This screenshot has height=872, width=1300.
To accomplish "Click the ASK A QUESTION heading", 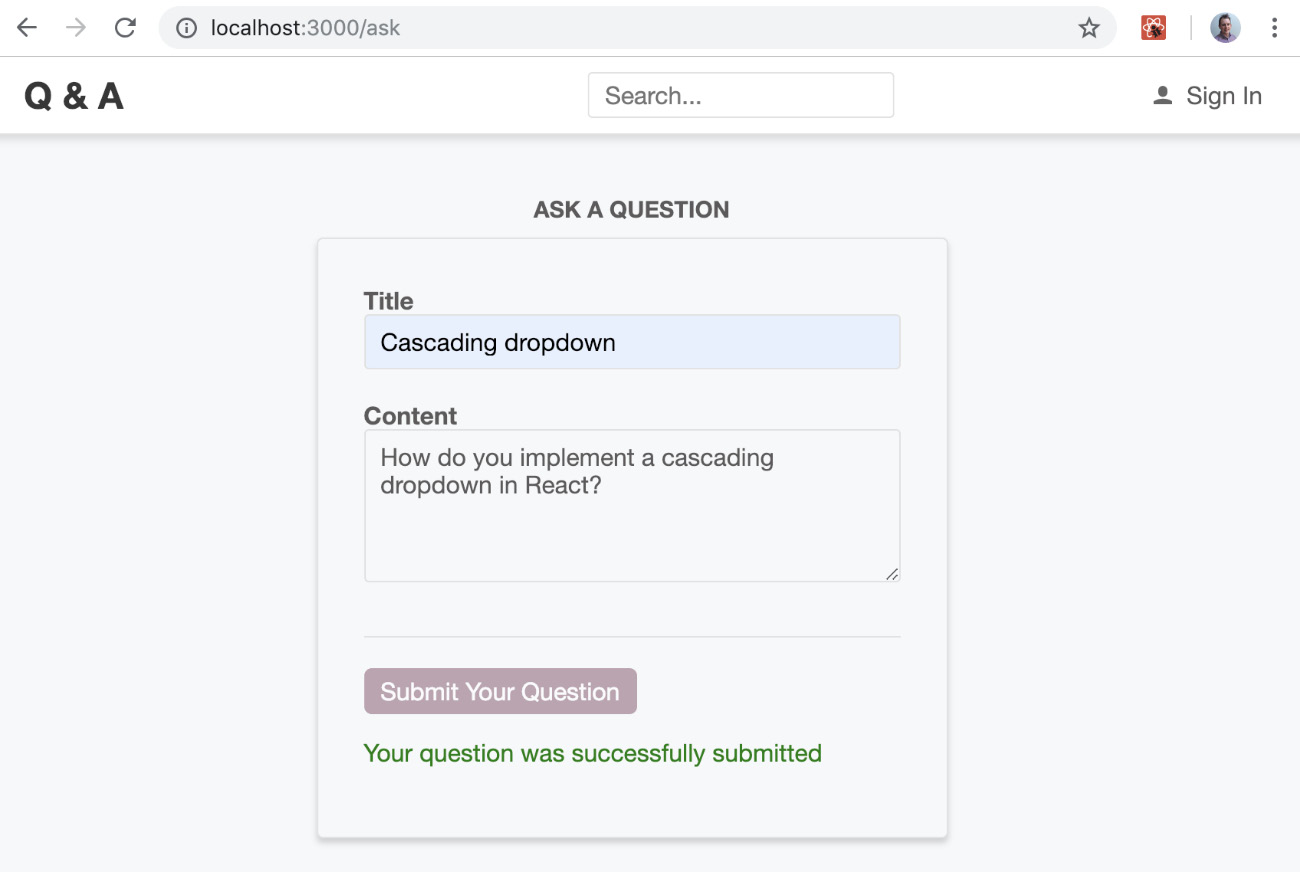I will [x=631, y=209].
